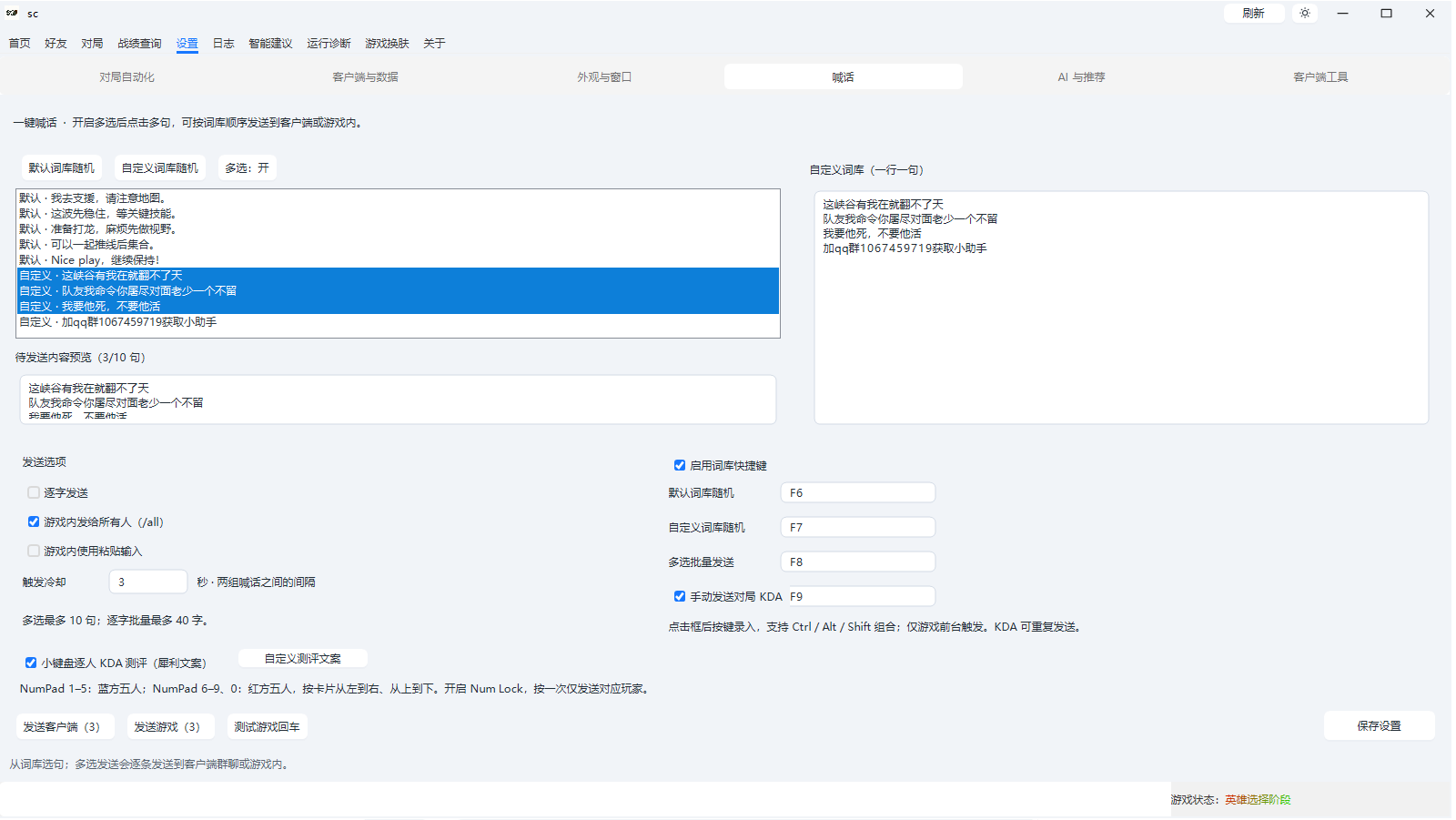
Task: Click the F8 hotkey field for 多选批量发送
Action: 858,562
